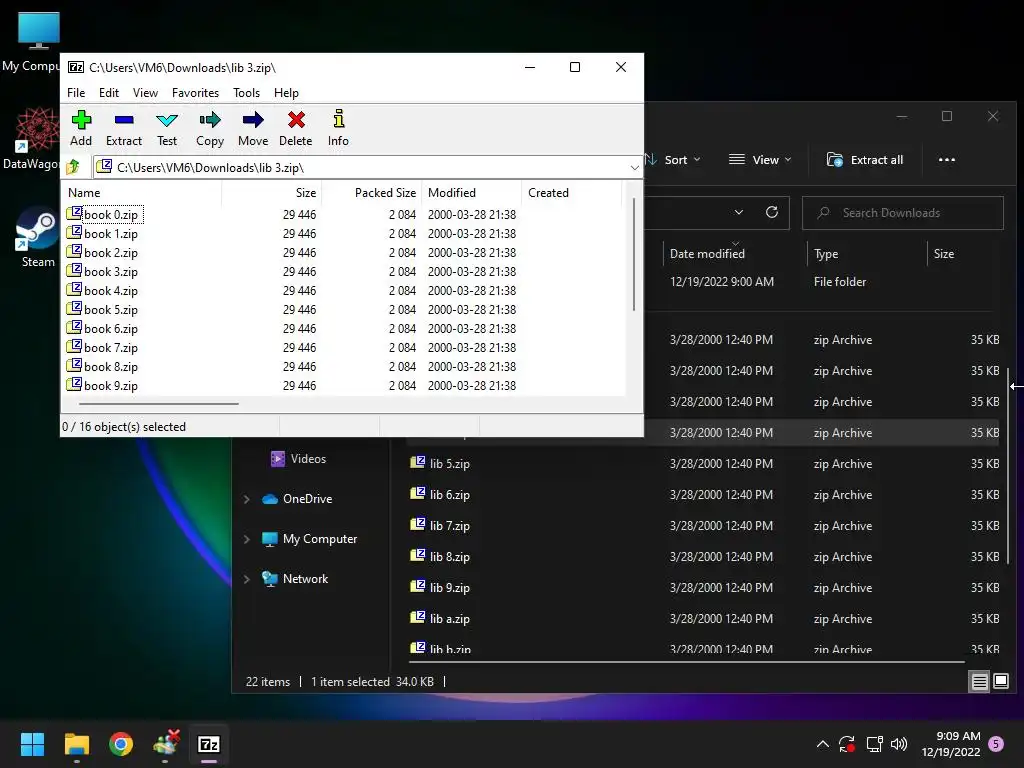The image size is (1024, 768).
Task: Click the red Delete icon in 7-Zip
Action: (296, 128)
